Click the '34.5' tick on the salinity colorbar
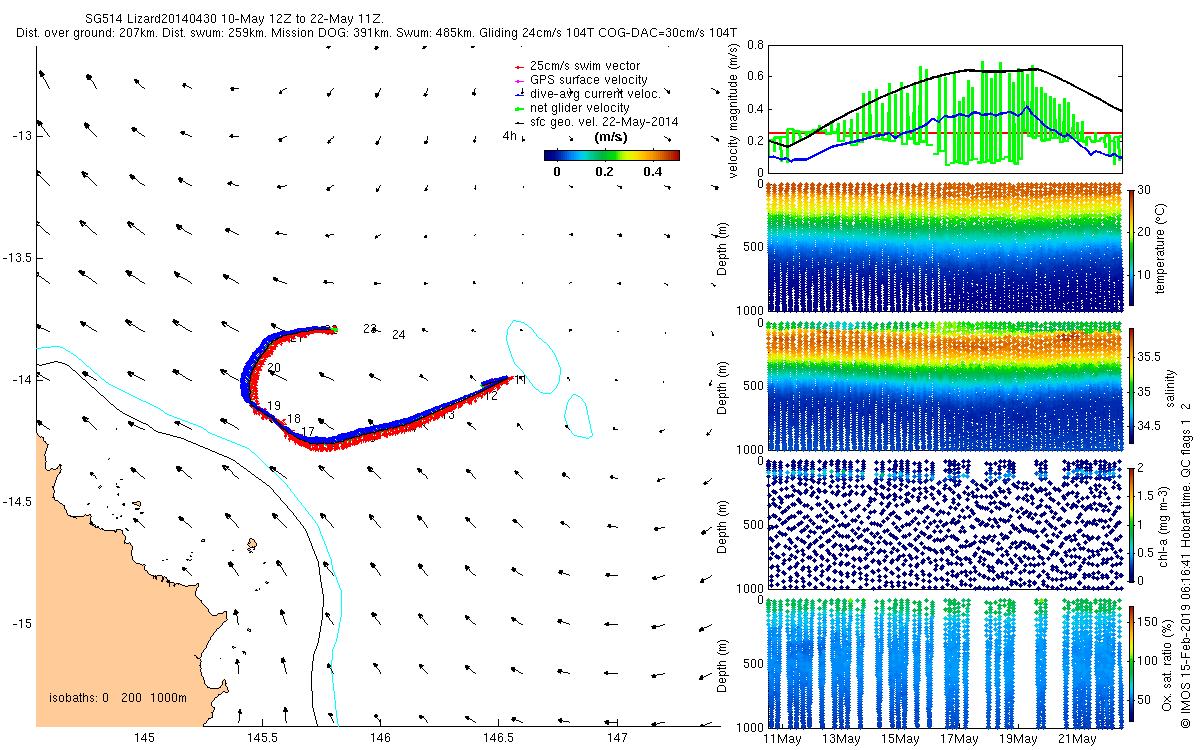Image resolution: width=1200 pixels, height=750 pixels. [x=1151, y=426]
